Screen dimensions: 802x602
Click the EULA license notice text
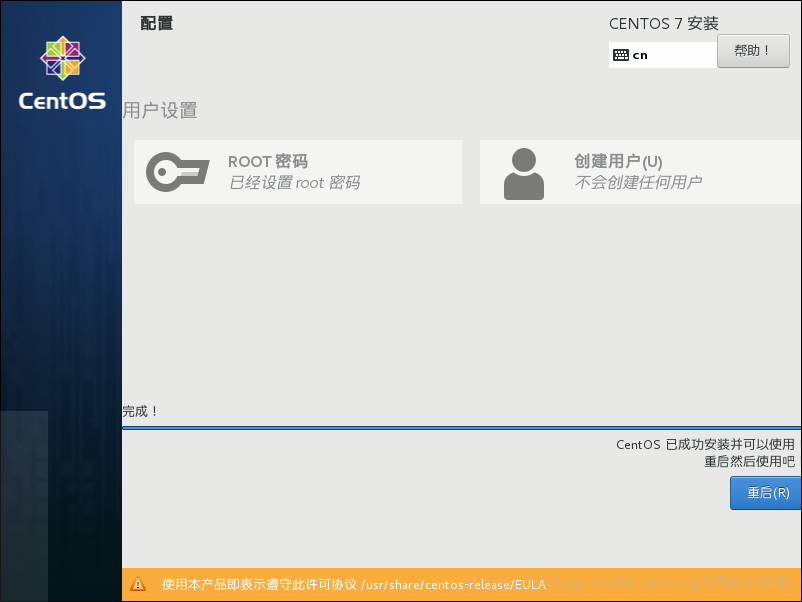pyautogui.click(x=353, y=584)
